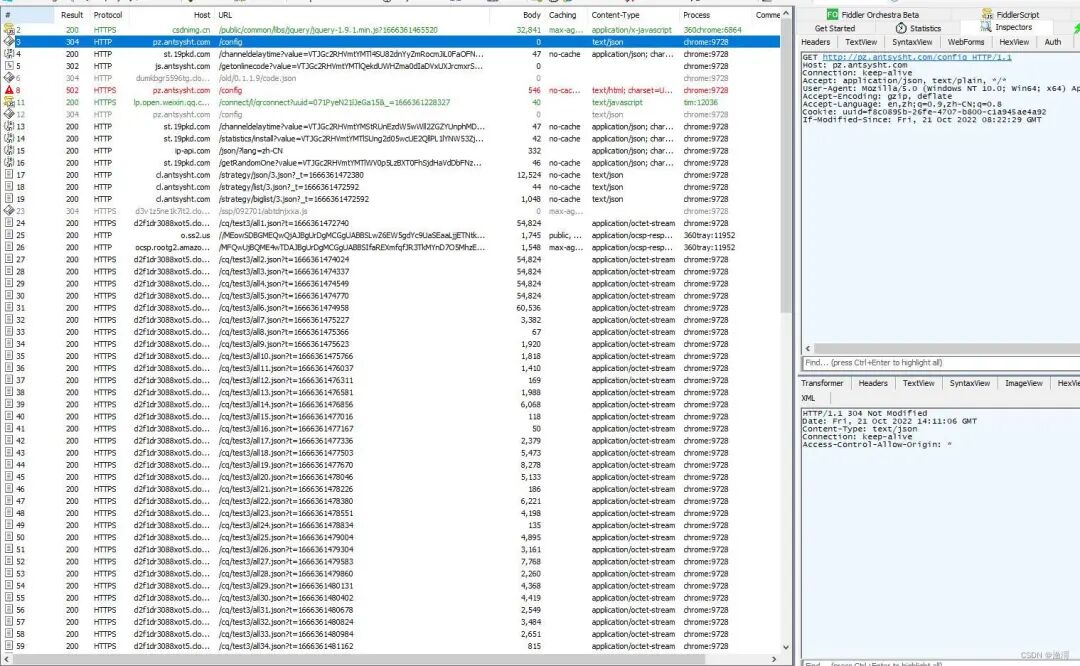The width and height of the screenshot is (1080, 666).
Task: Select the /cq/test3/all19.json session row
Action: tap(391, 465)
